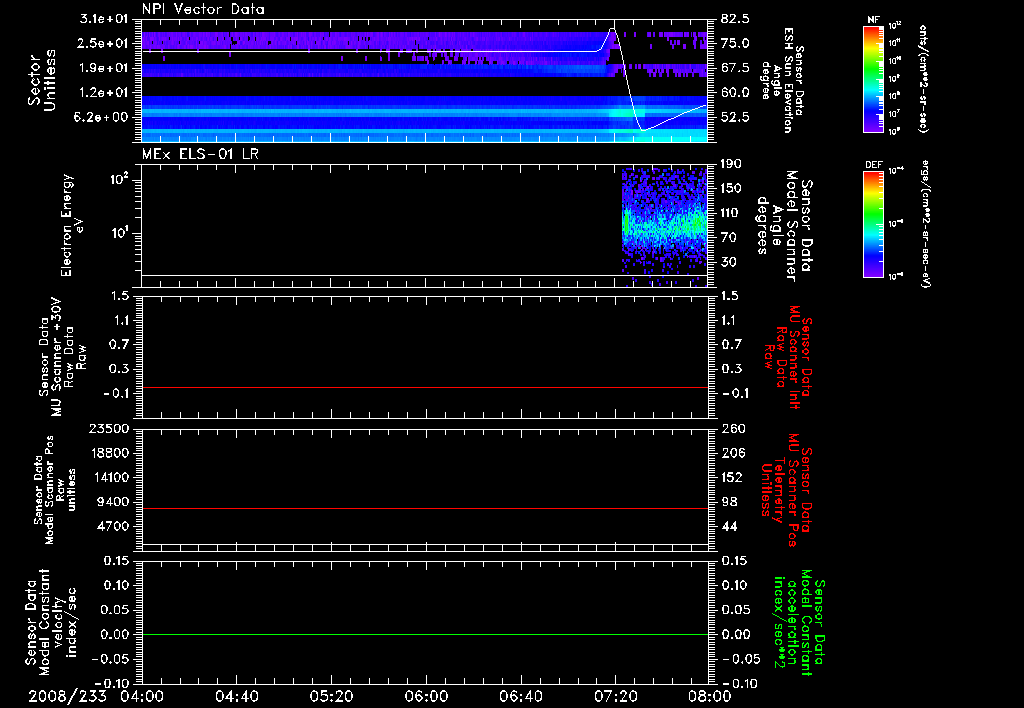Click the 30 scanner angle tick label
The height and width of the screenshot is (708, 1024).
[729, 262]
